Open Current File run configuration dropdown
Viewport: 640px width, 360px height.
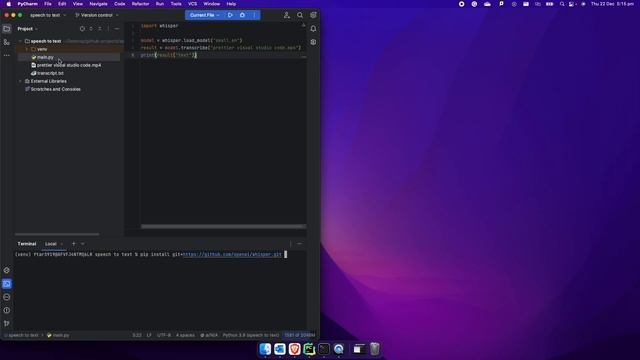[x=204, y=15]
